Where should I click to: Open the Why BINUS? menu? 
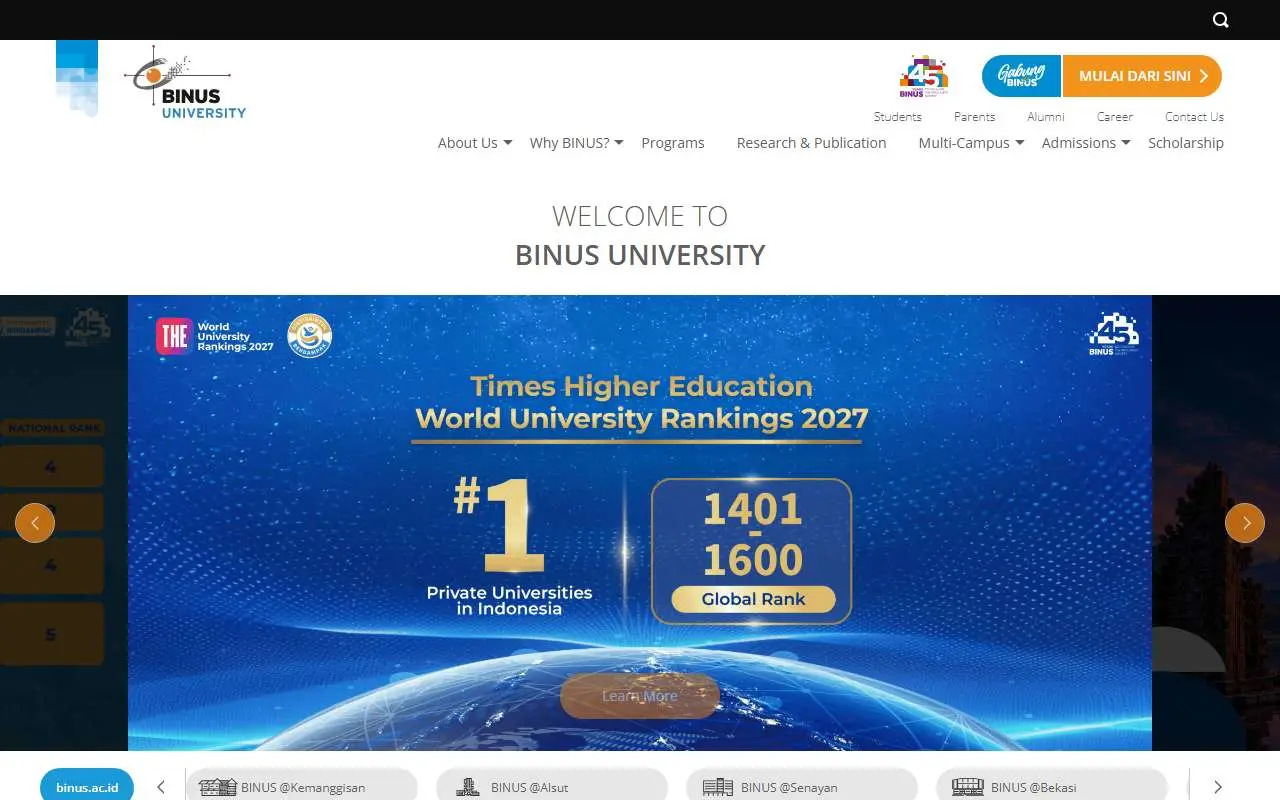(569, 143)
